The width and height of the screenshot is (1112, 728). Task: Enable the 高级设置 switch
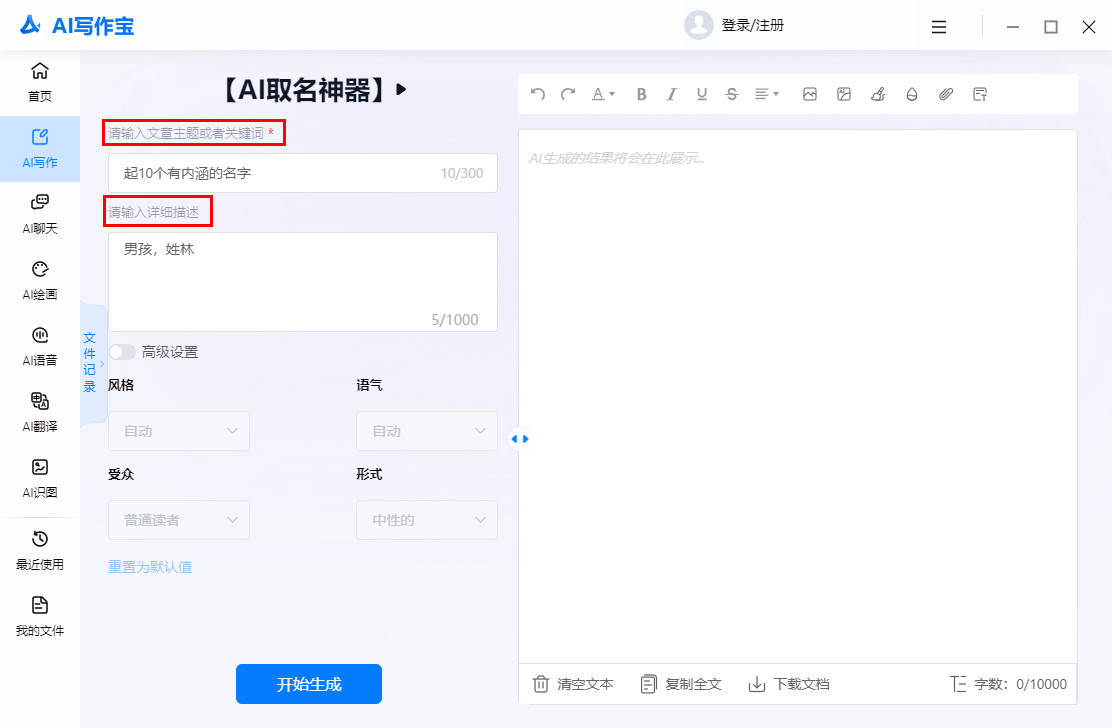[122, 352]
